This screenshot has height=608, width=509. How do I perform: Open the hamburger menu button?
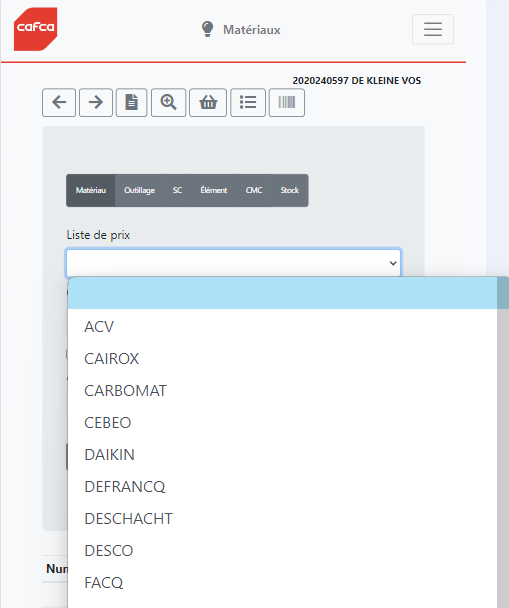click(433, 29)
